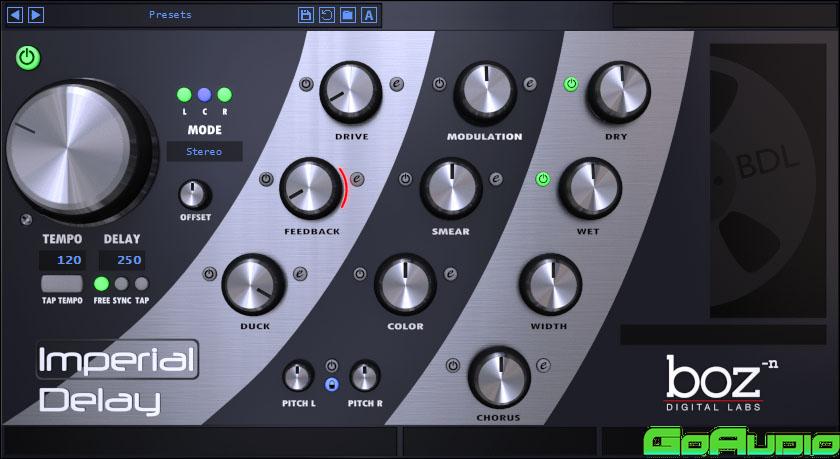
Task: Click the Width knob
Action: point(550,284)
